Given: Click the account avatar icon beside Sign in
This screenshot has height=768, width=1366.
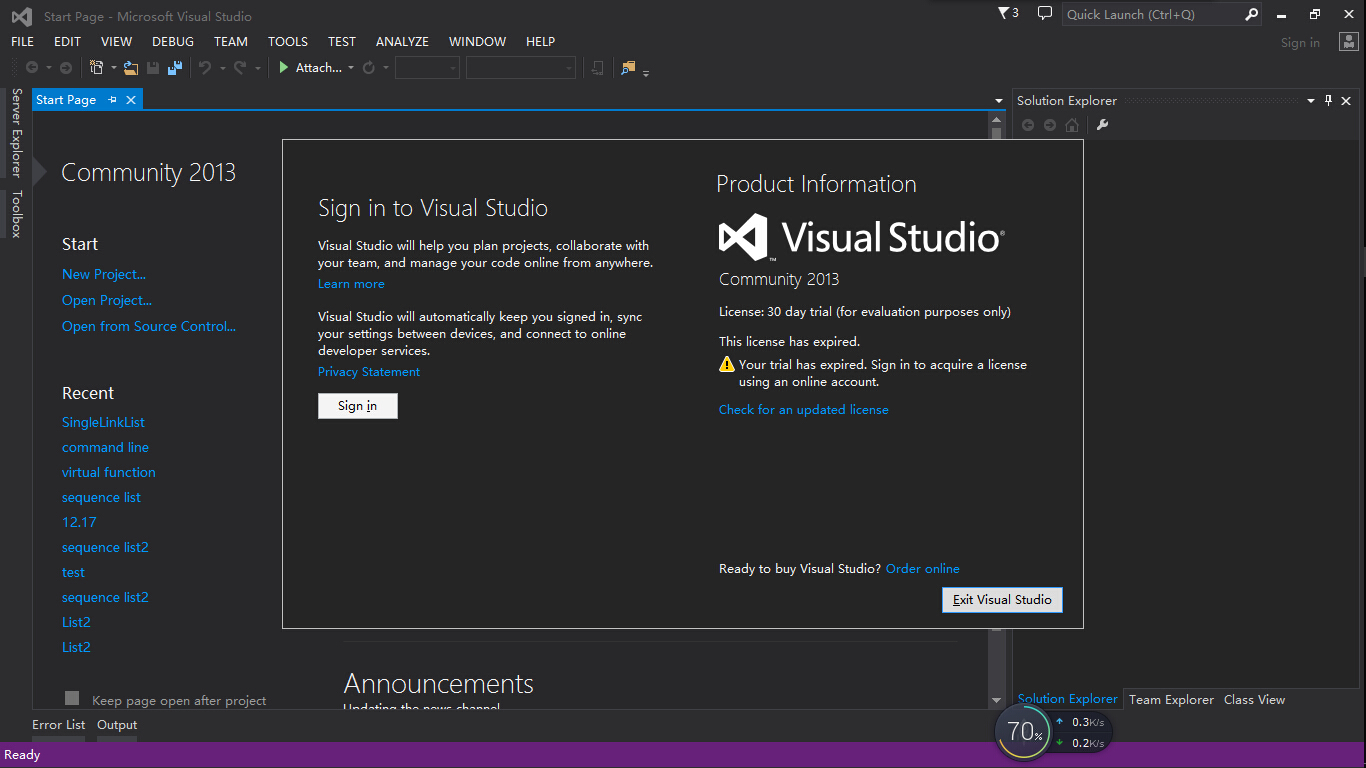Looking at the screenshot, I should tap(1347, 42).
